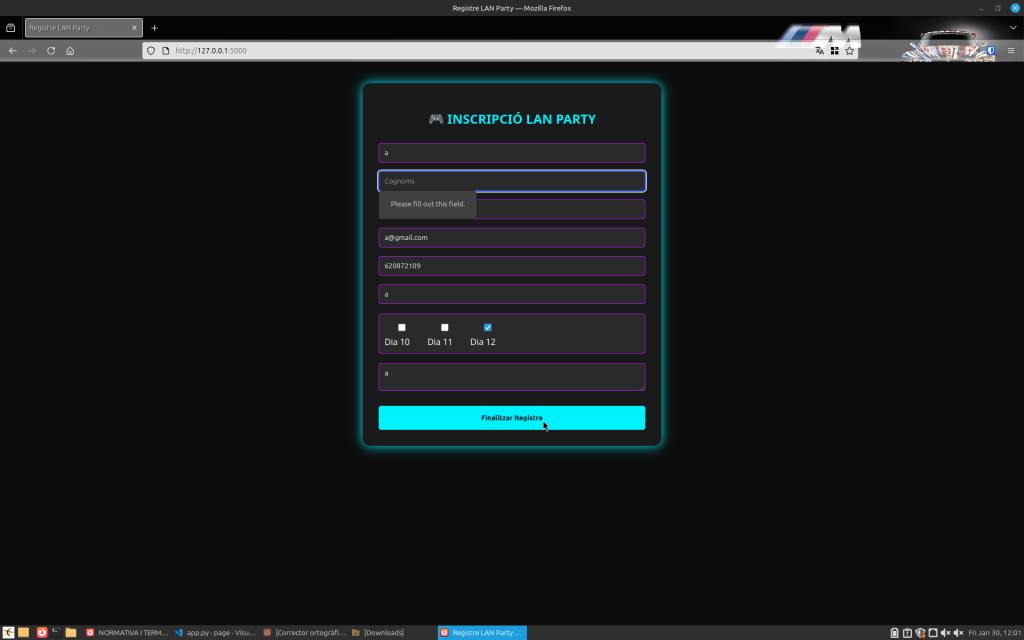Bookmark this page with the star icon
Screen dimensions: 1024x640
click(x=850, y=50)
